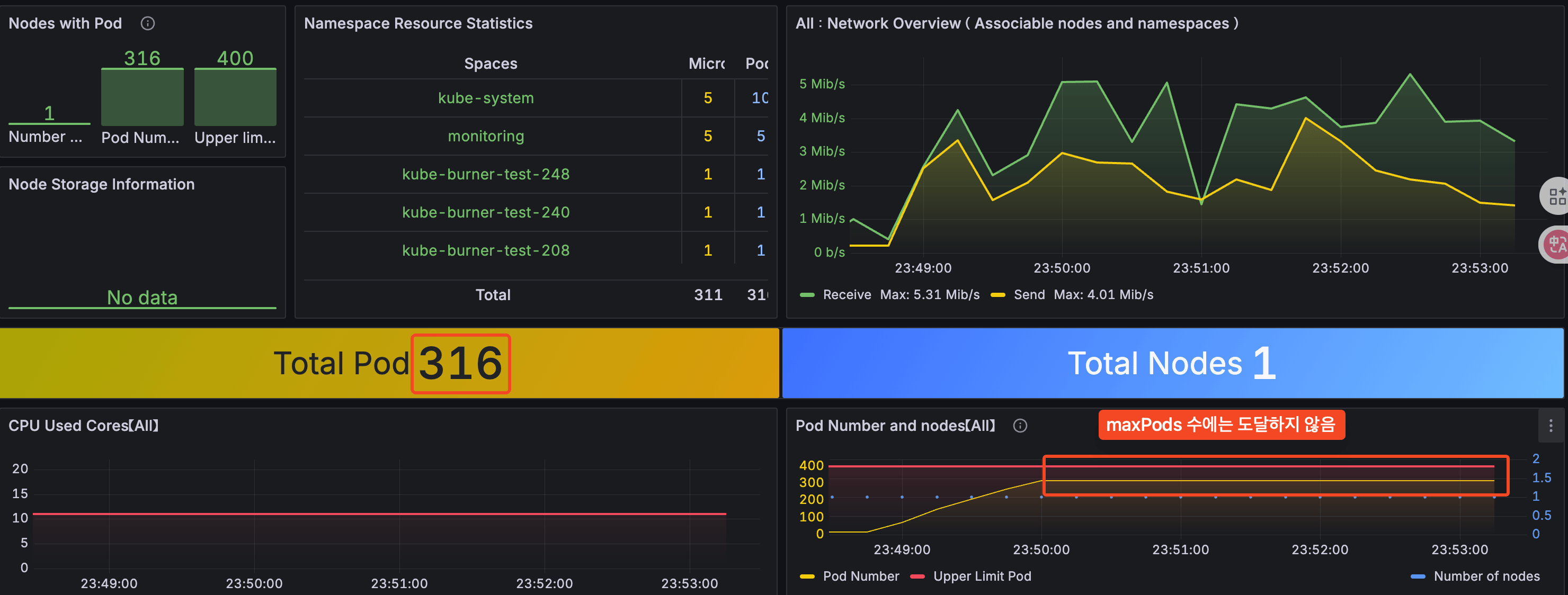Open the three-dot panel menu

1551,425
